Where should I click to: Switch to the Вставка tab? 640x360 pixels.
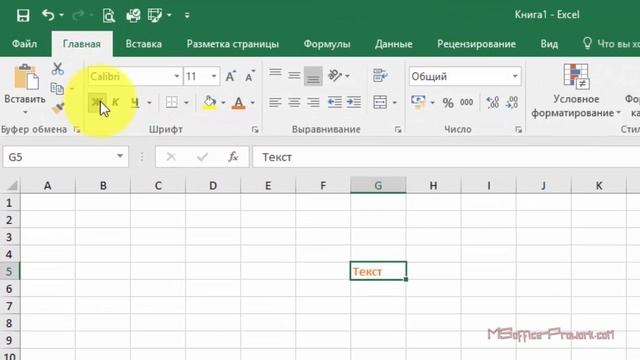[x=144, y=44]
